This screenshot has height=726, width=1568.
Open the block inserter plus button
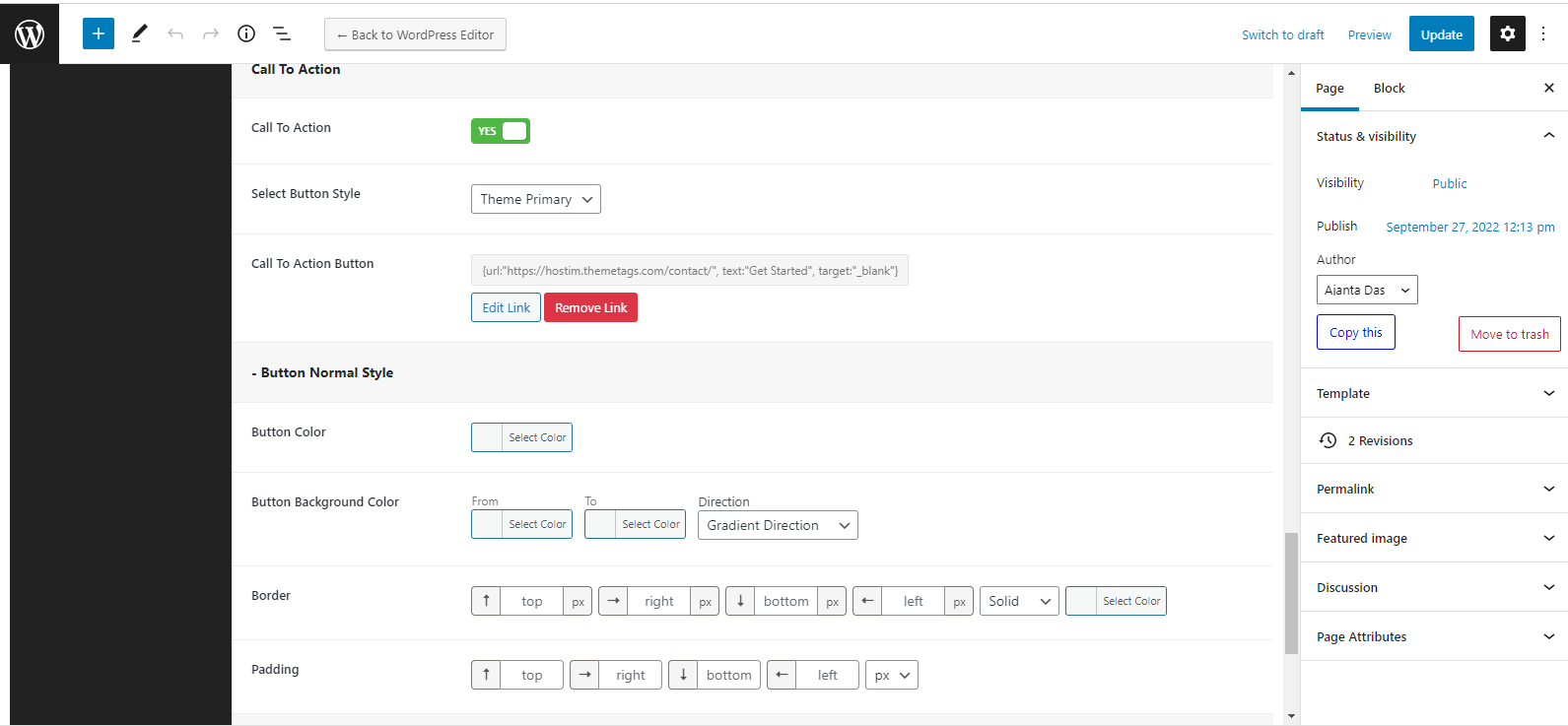(x=99, y=33)
